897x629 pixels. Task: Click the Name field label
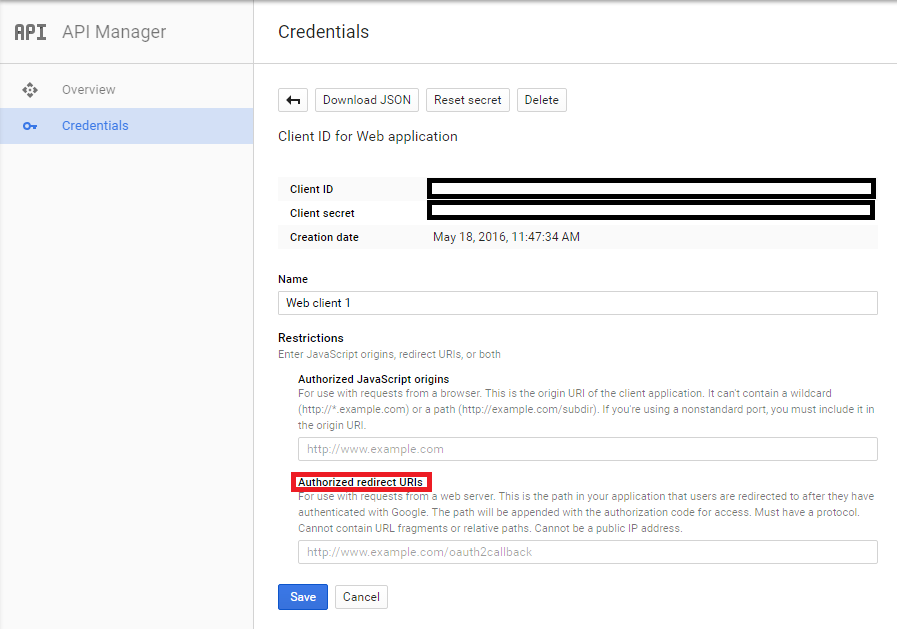pyautogui.click(x=293, y=279)
